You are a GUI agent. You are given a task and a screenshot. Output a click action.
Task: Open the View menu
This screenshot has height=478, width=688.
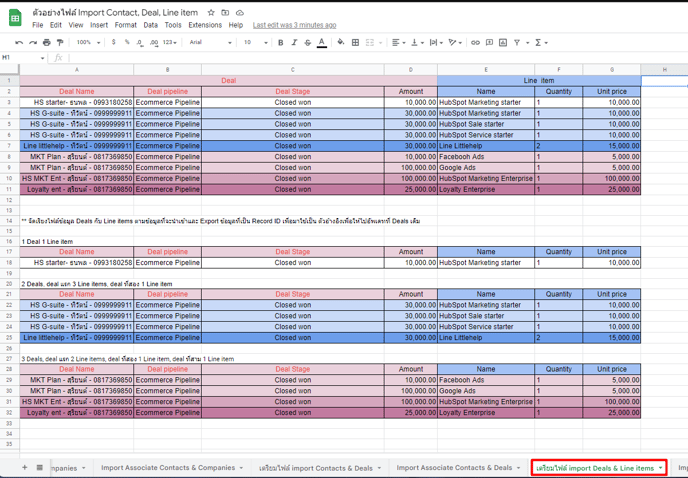click(75, 25)
